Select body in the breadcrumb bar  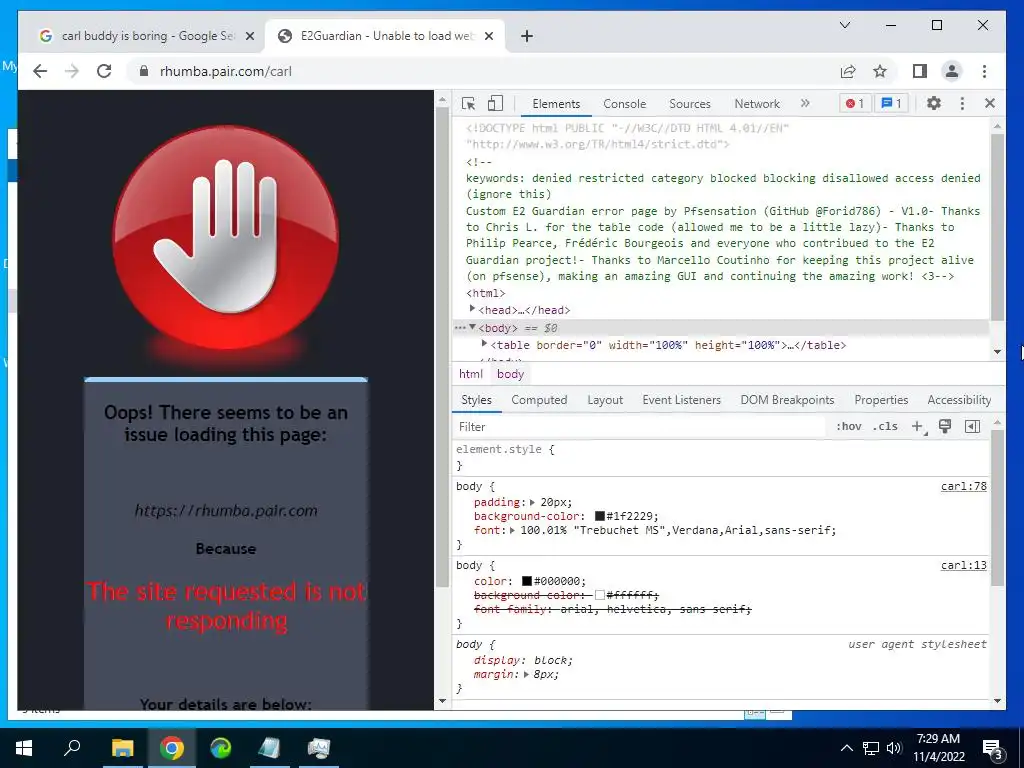coord(510,374)
